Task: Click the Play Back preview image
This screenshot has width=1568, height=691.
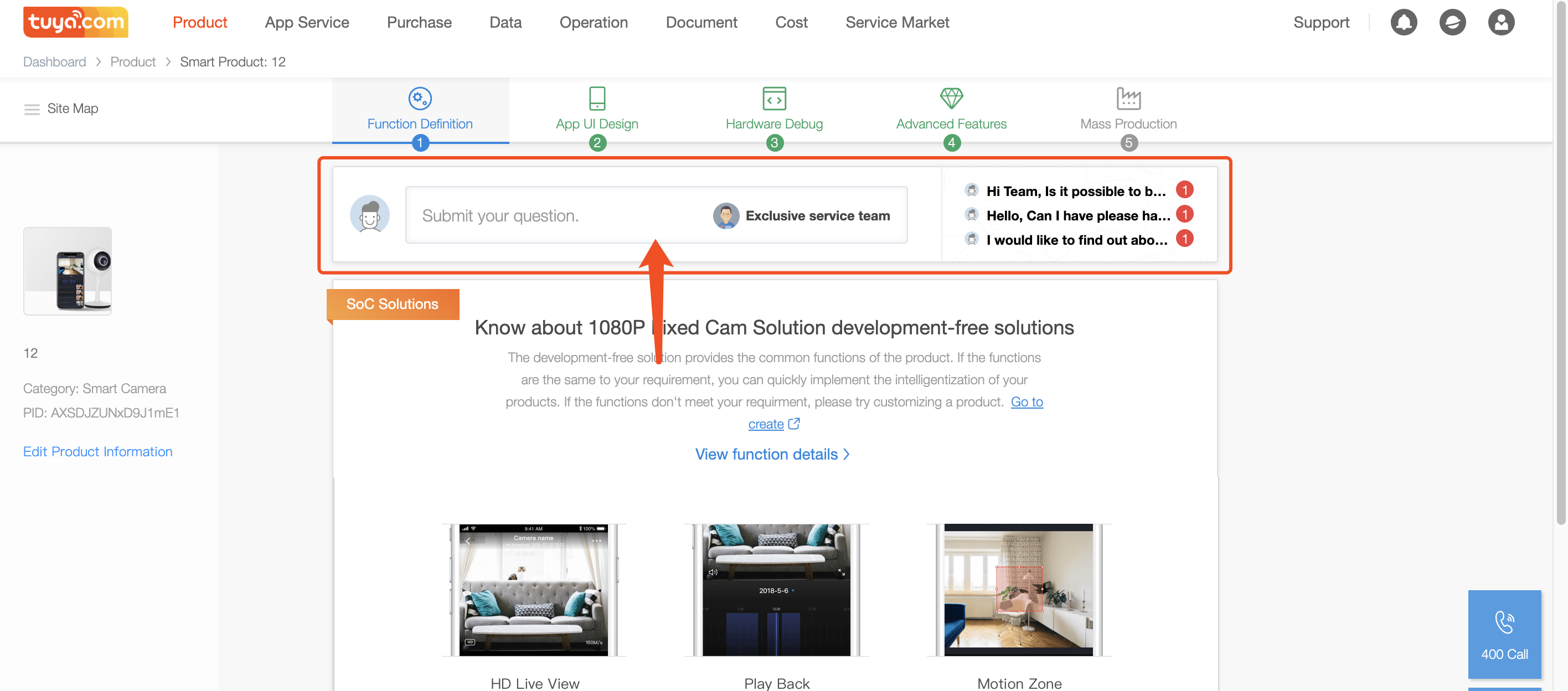Action: click(776, 589)
